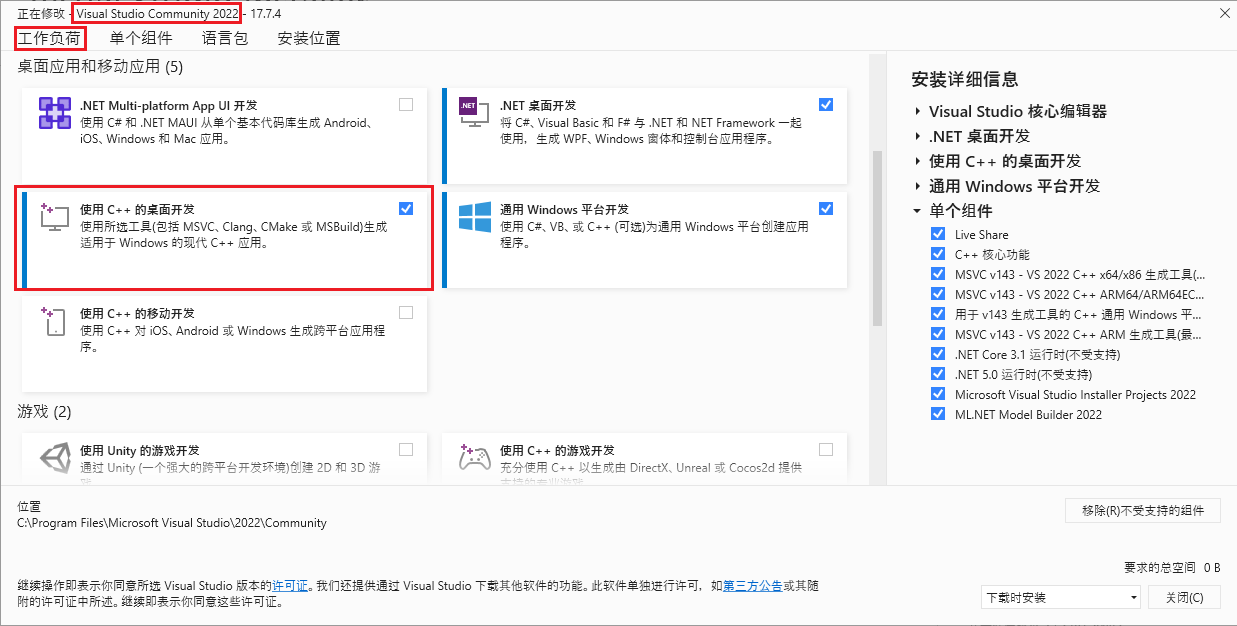Open the 下载时安装 dropdown

[x=1060, y=597]
